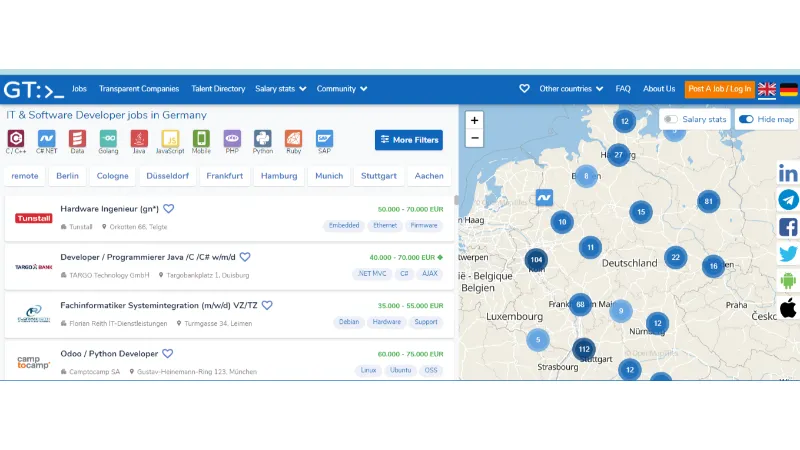Viewport: 800px width, 450px height.
Task: Zoom in on the map
Action: pyautogui.click(x=474, y=120)
